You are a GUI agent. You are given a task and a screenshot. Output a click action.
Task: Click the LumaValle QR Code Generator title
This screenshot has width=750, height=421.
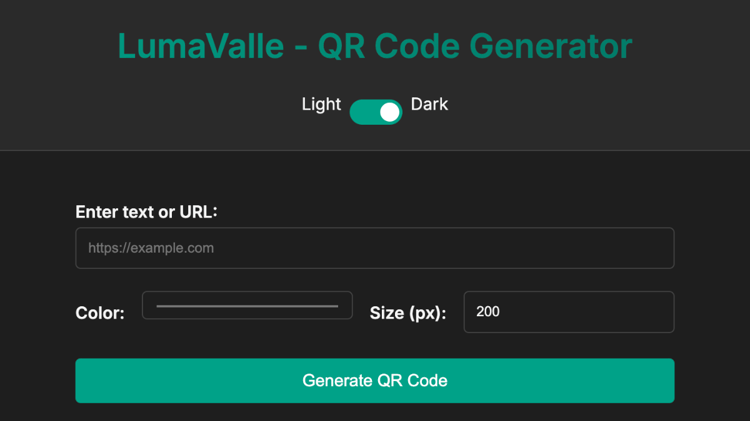(x=375, y=46)
